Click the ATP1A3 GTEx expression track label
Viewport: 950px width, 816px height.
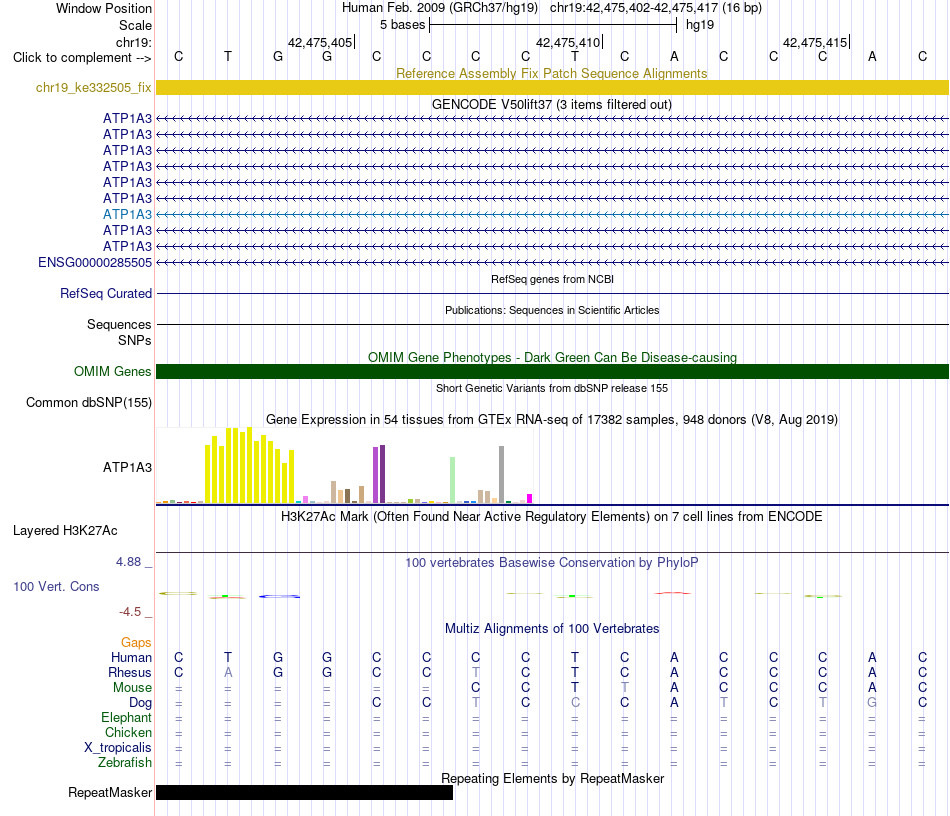127,467
